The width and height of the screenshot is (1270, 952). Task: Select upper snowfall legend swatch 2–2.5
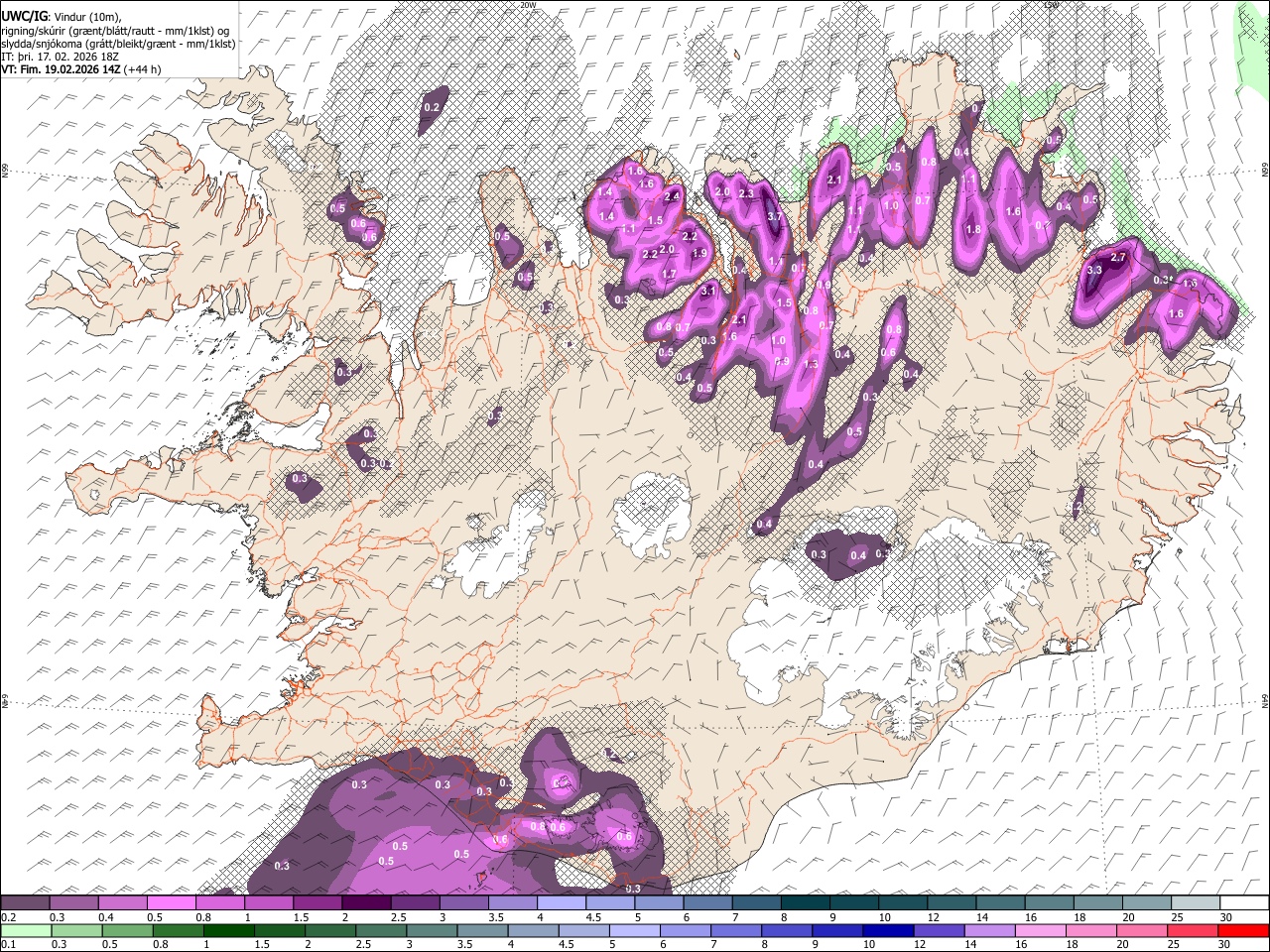click(x=366, y=903)
